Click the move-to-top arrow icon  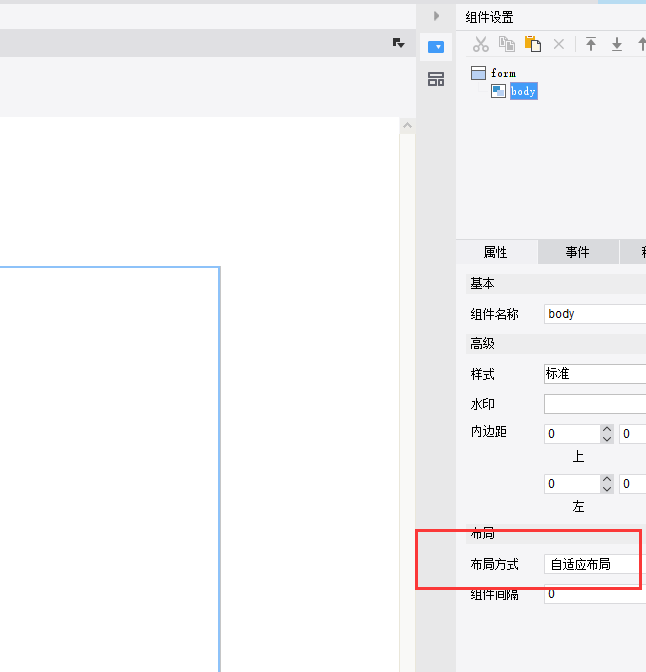[x=591, y=44]
